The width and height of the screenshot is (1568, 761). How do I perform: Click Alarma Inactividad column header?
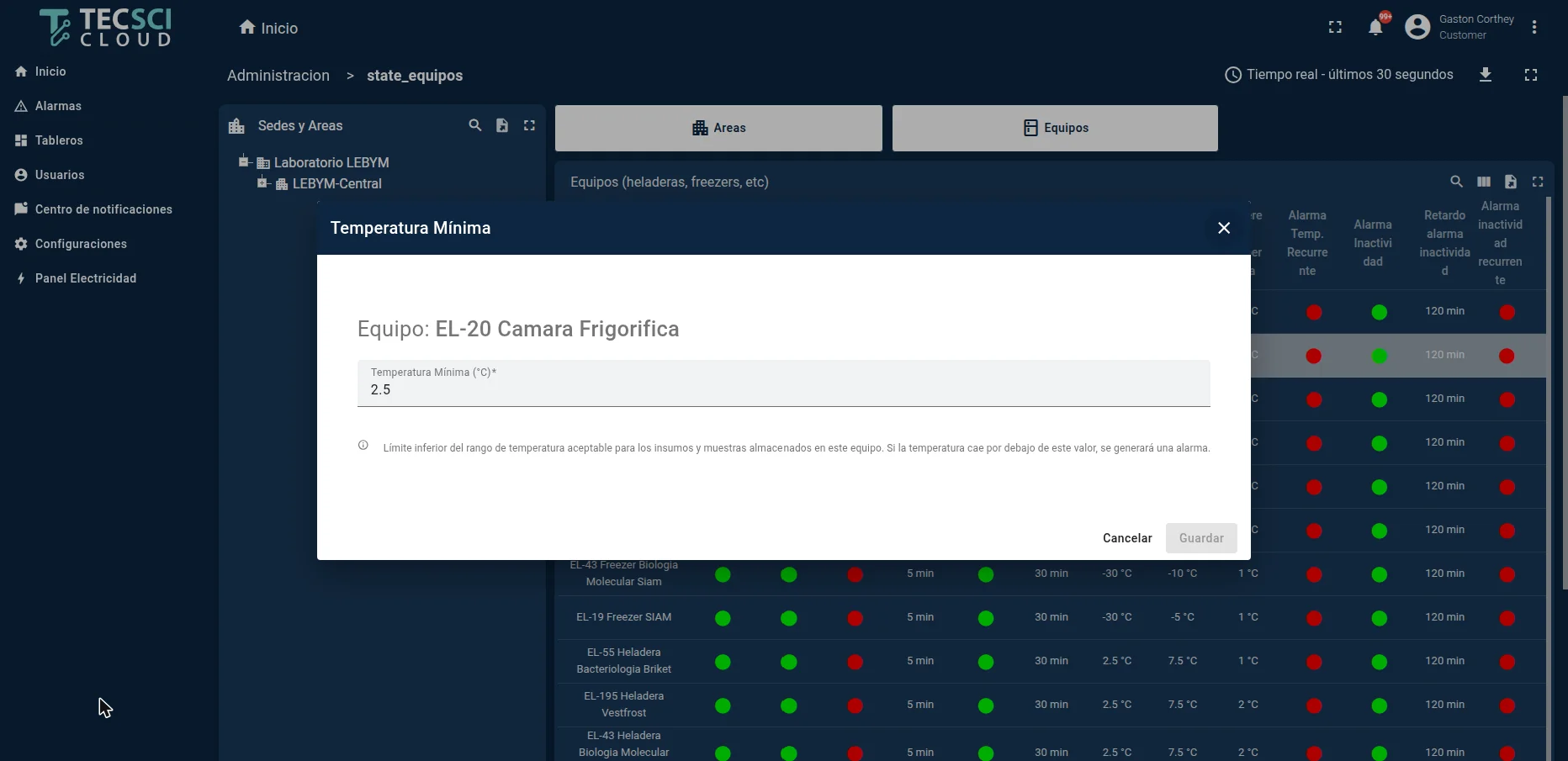click(1373, 243)
